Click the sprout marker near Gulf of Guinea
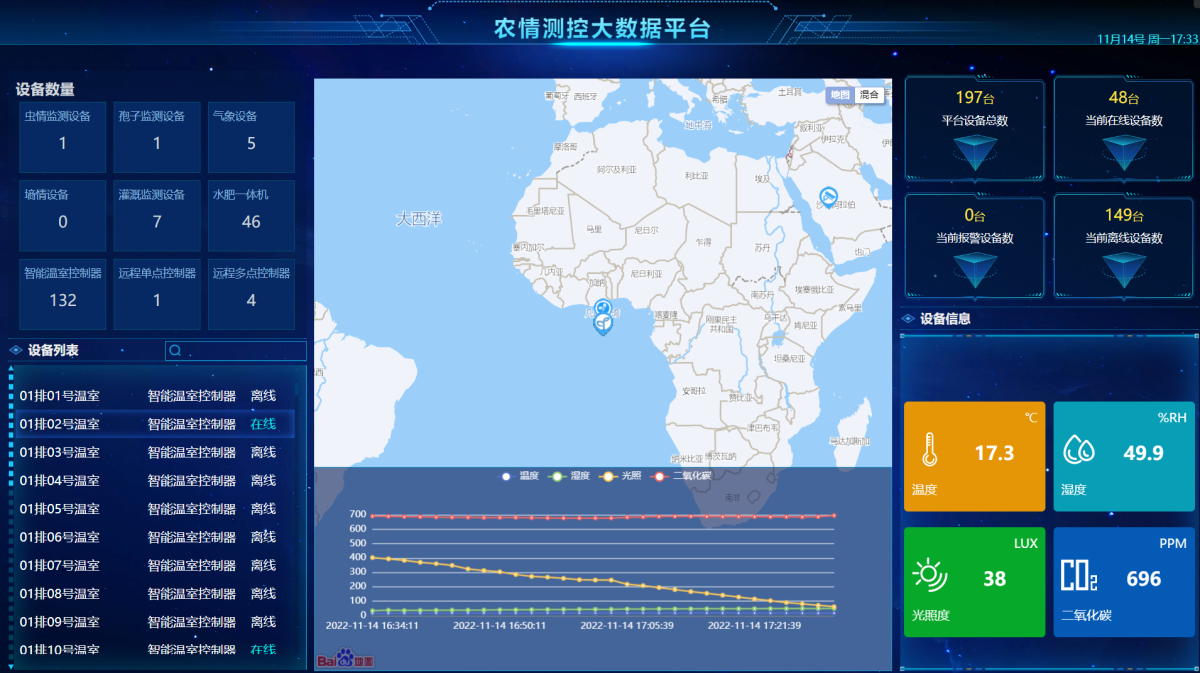 (603, 323)
